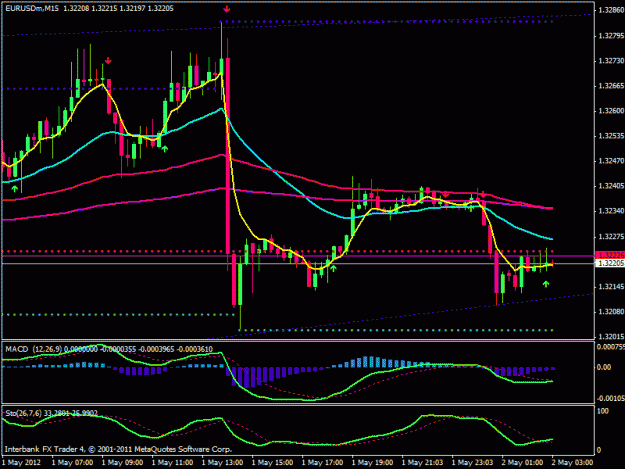Click the 2 May 03:00 time label
Screen dimensions: 625x469
click(572, 463)
